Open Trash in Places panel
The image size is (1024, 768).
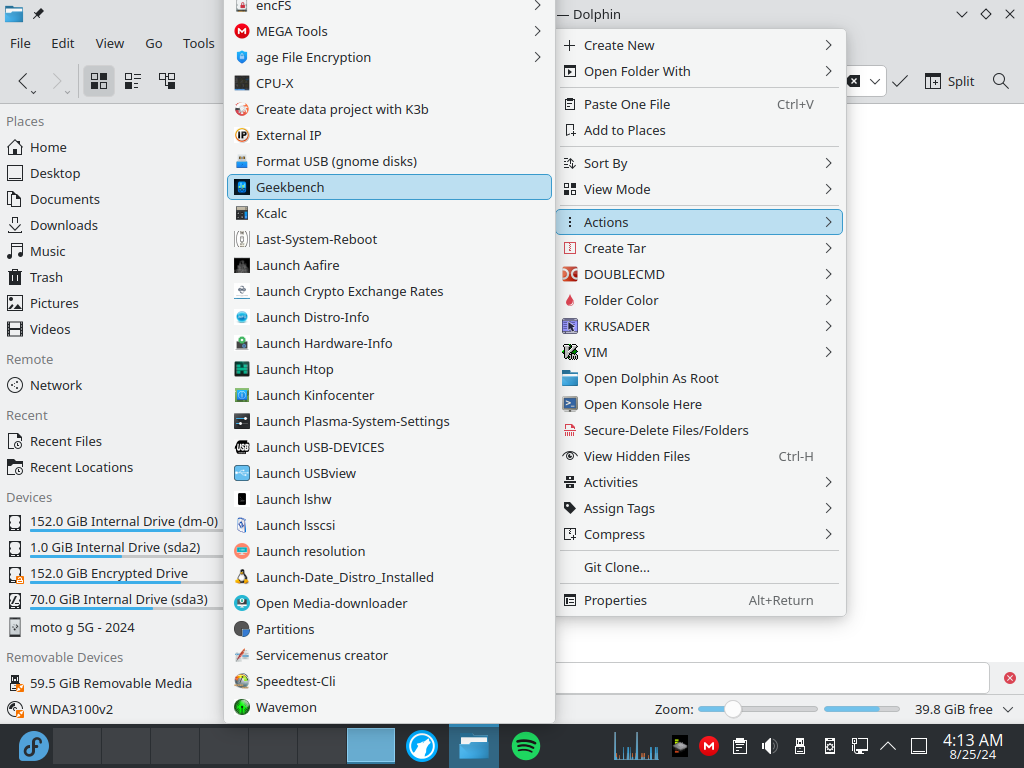[x=112, y=278]
